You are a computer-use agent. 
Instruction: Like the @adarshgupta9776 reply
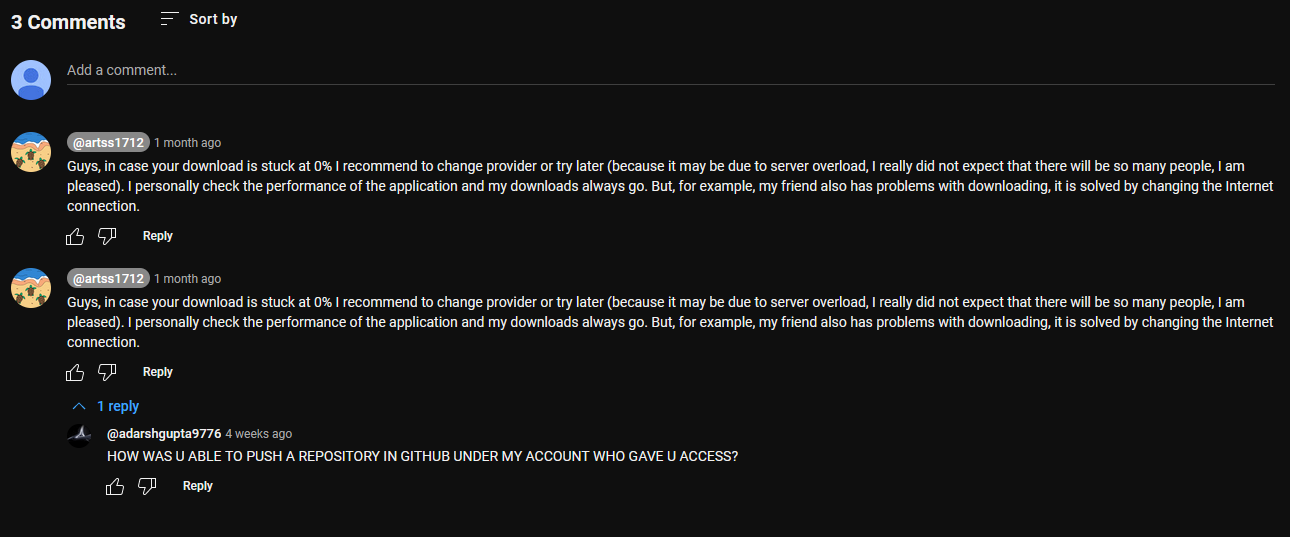115,486
